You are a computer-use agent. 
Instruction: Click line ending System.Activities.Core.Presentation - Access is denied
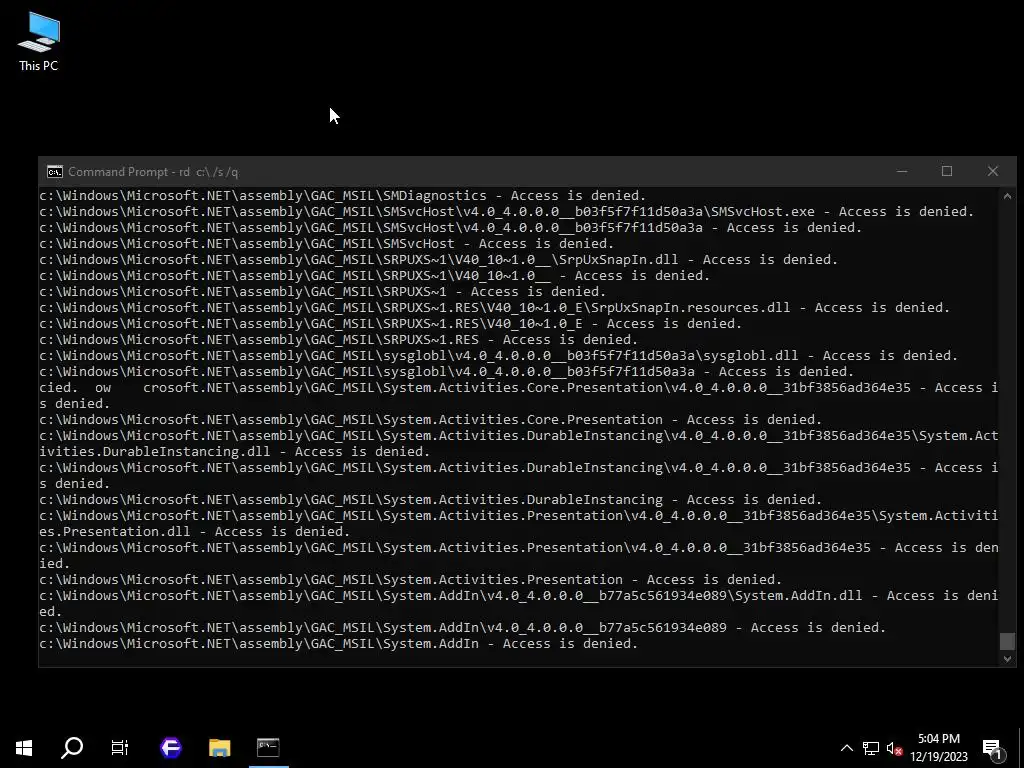tap(430, 420)
